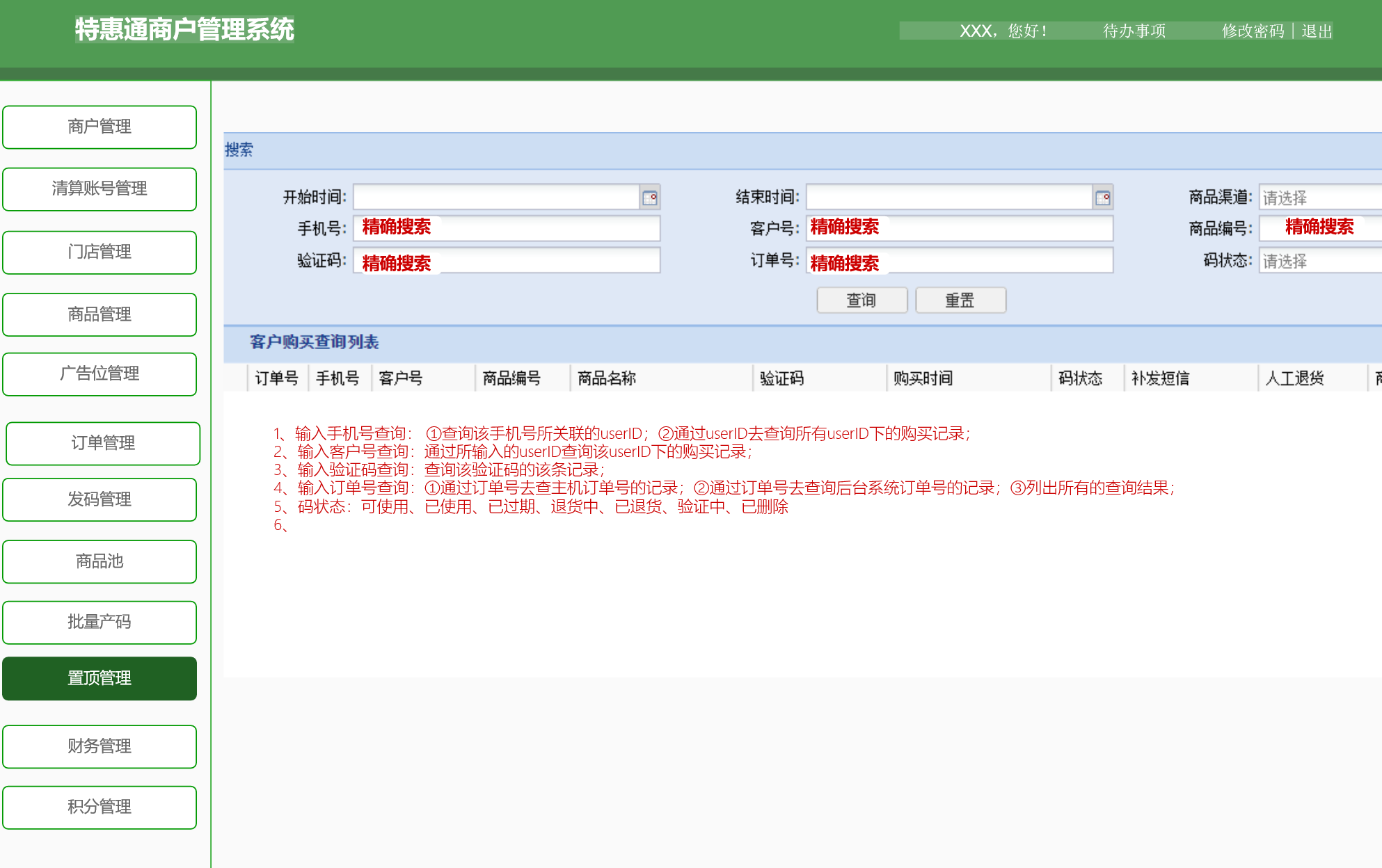This screenshot has width=1382, height=868.
Task: Open 发码管理 section
Action: [100, 499]
